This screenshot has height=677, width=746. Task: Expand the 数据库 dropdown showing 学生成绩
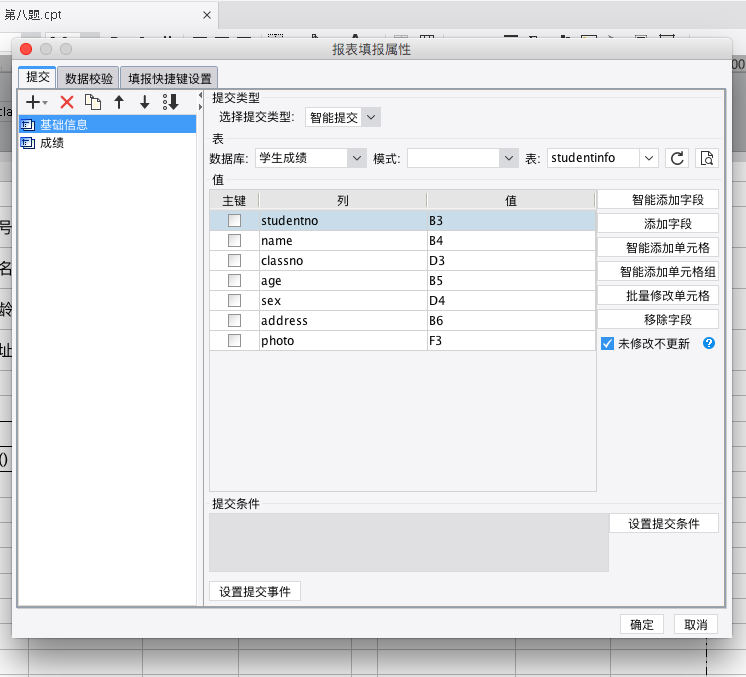click(x=311, y=158)
